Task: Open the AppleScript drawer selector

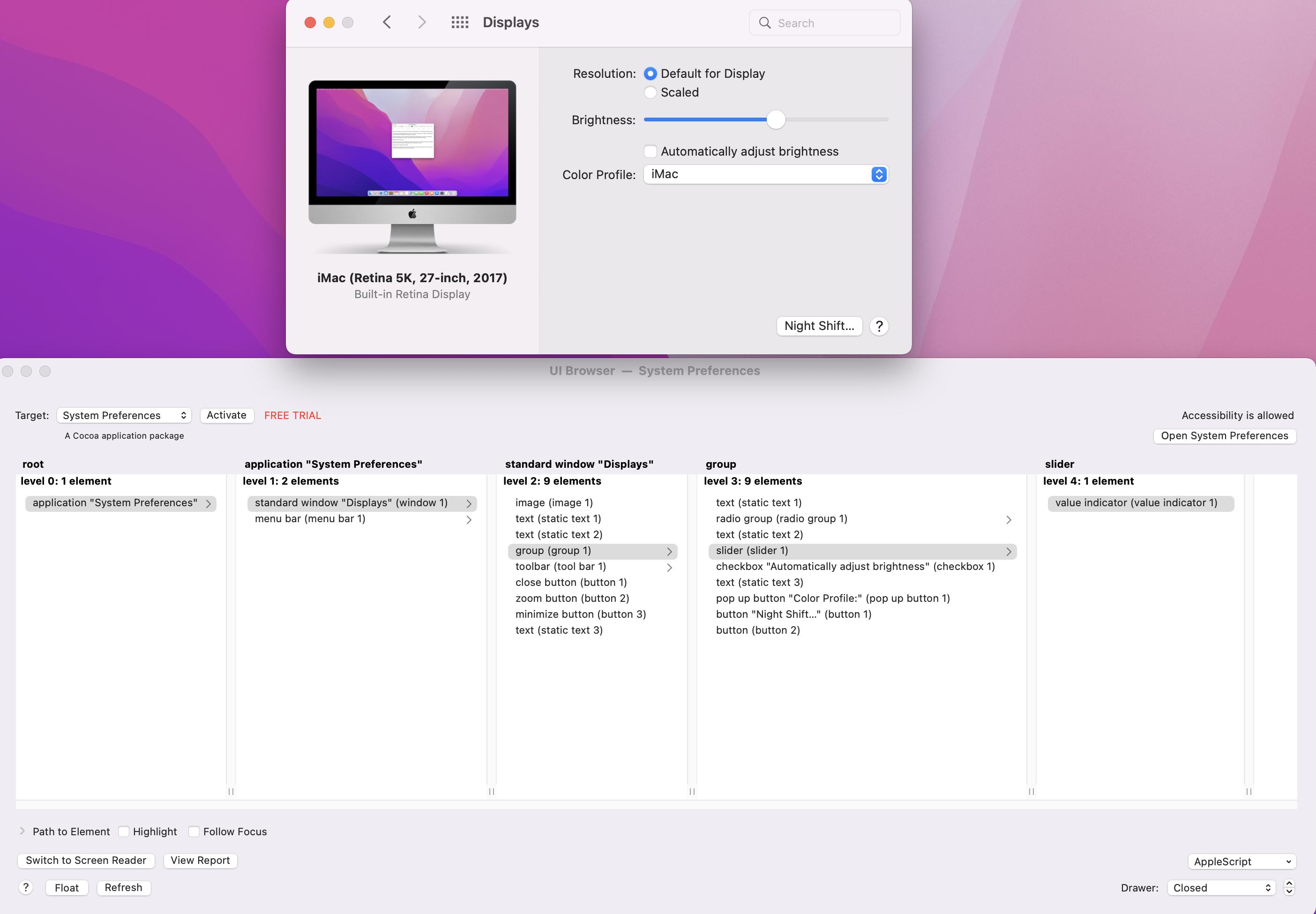Action: (1240, 860)
